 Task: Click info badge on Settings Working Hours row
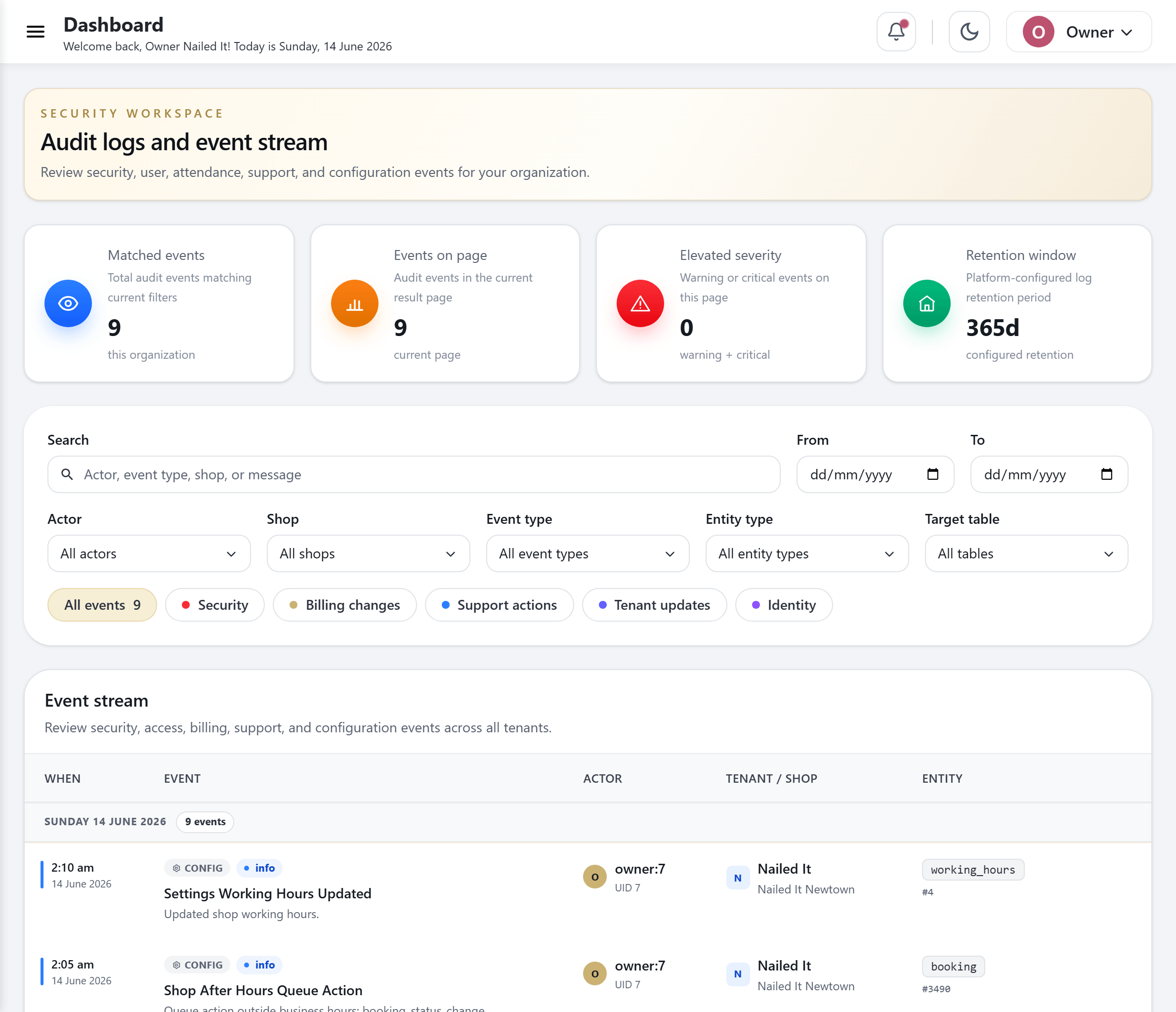pos(259,868)
